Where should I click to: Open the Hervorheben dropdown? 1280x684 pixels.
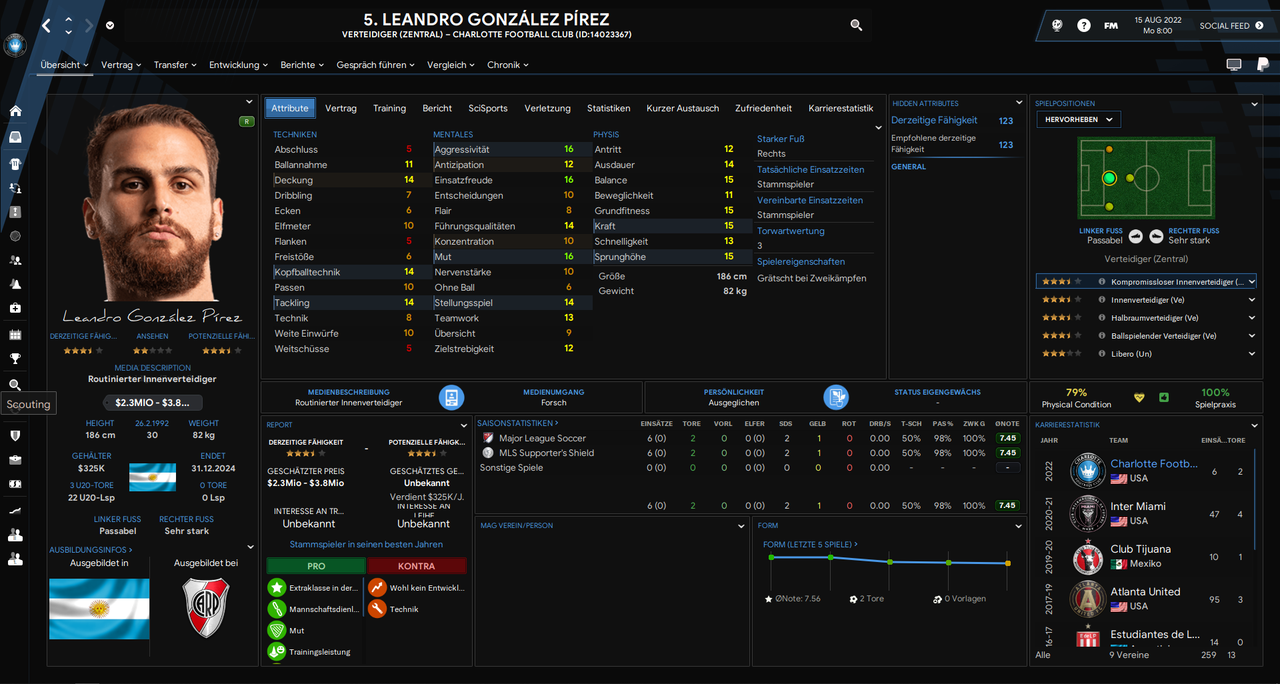[1078, 119]
